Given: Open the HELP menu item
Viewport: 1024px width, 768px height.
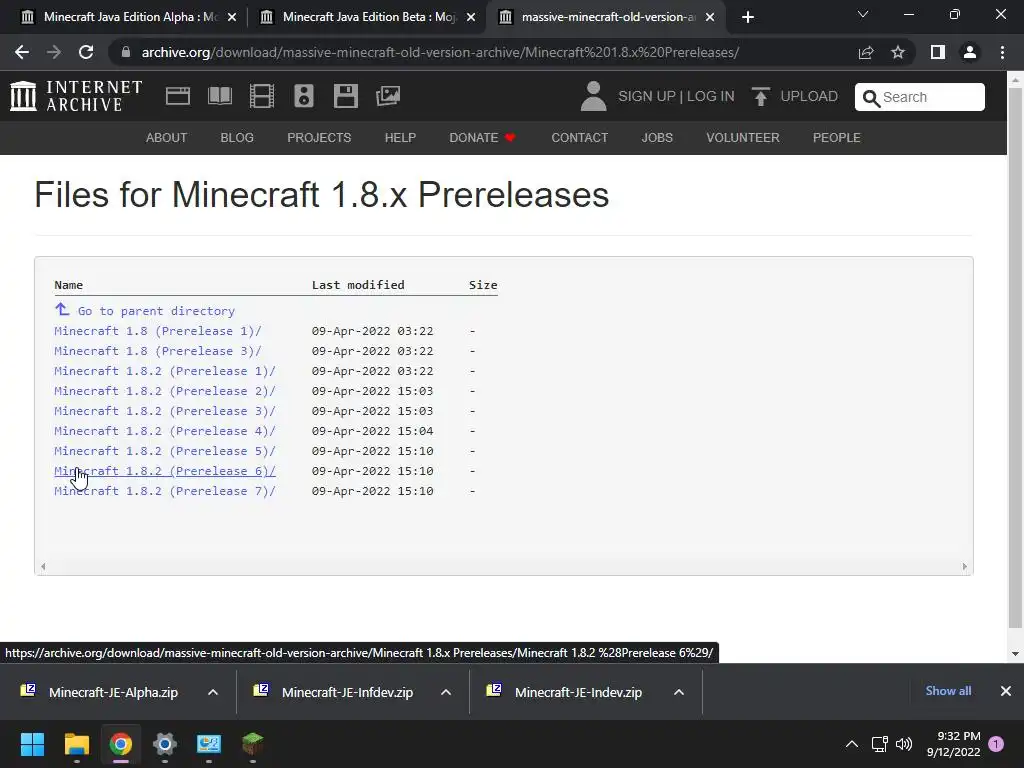Looking at the screenshot, I should [400, 138].
